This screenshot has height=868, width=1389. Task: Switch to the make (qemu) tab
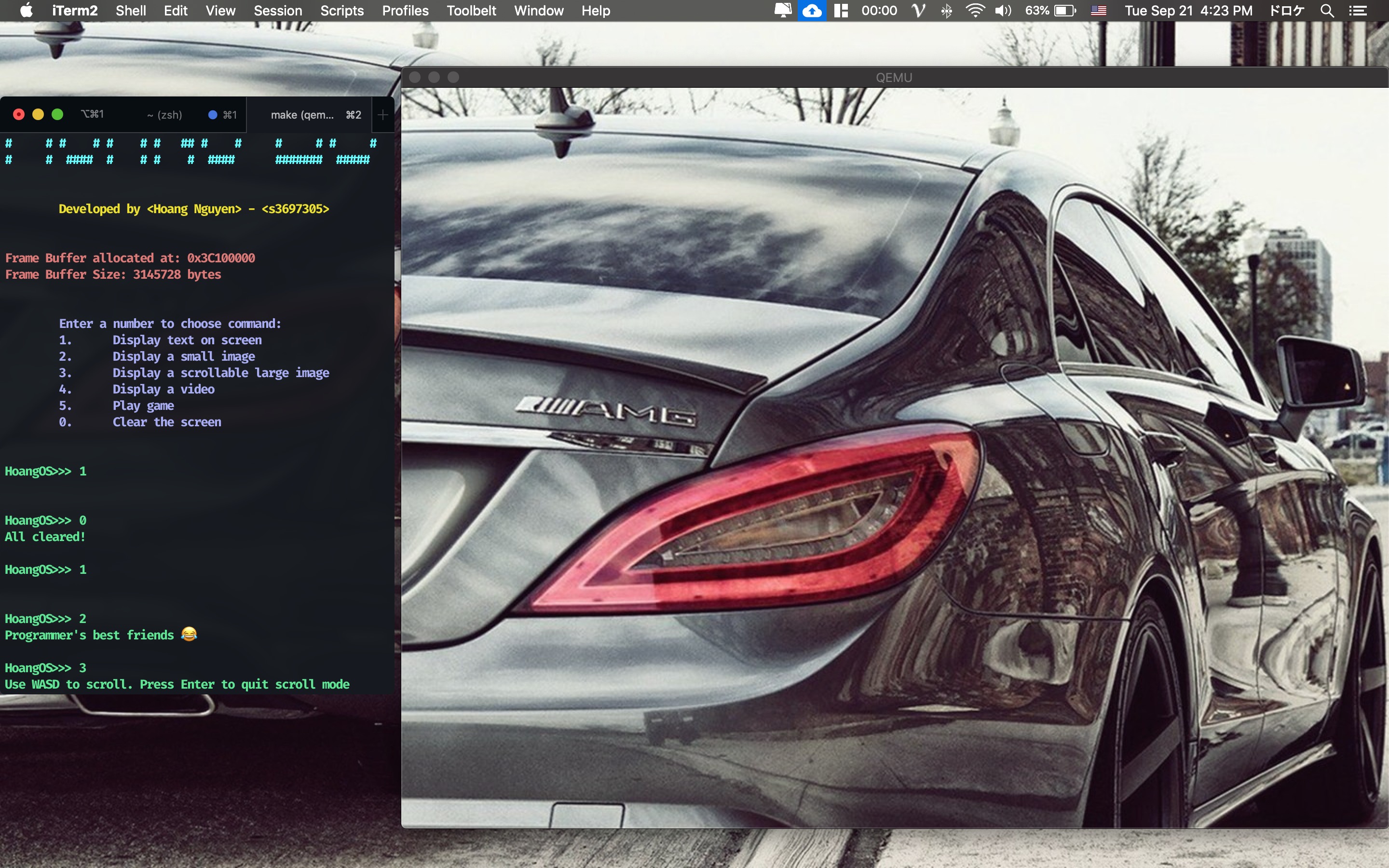click(302, 115)
